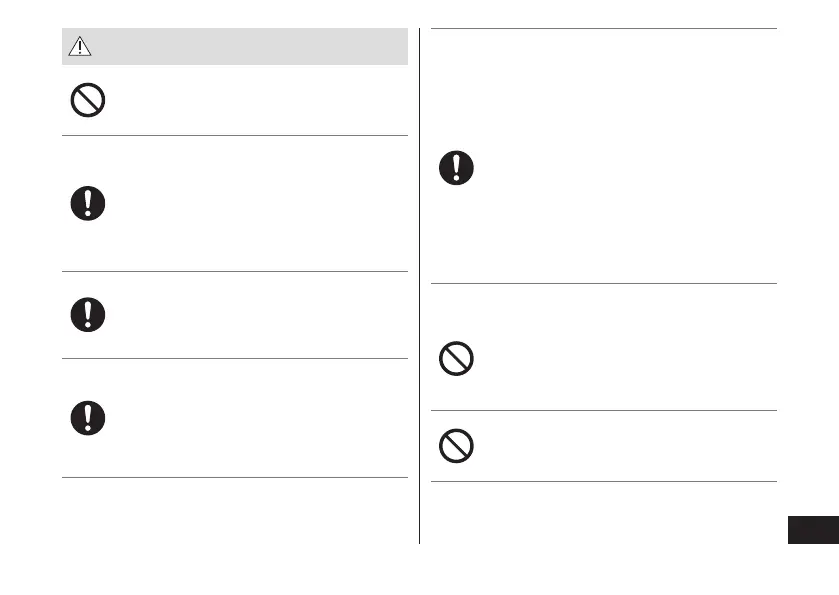Click the divider under the first left exclamation icon

click(x=235, y=271)
